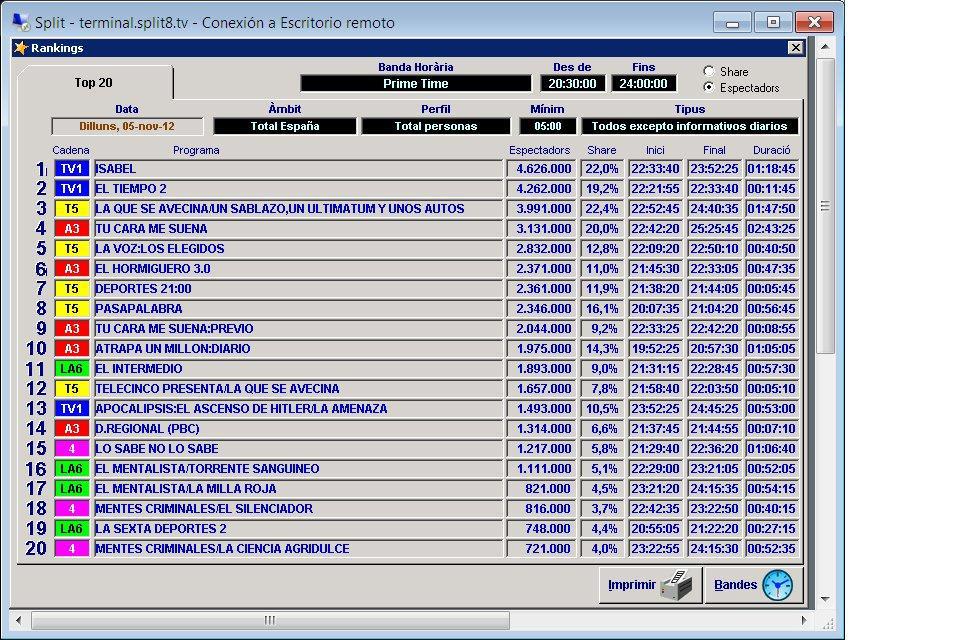This screenshot has width=960, height=640.
Task: Switch to the Top 20 tab
Action: coord(94,83)
